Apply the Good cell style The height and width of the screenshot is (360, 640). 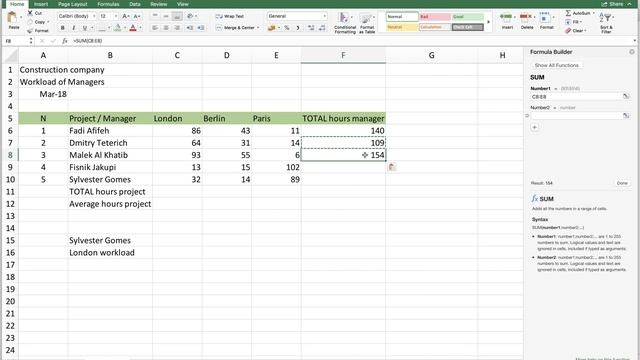(468, 17)
